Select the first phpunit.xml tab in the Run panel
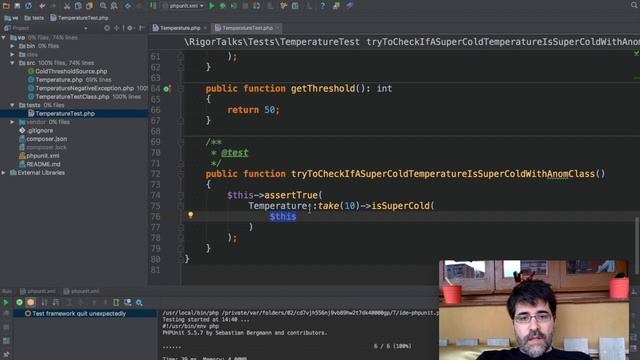This screenshot has width=640, height=360. pyautogui.click(x=38, y=291)
